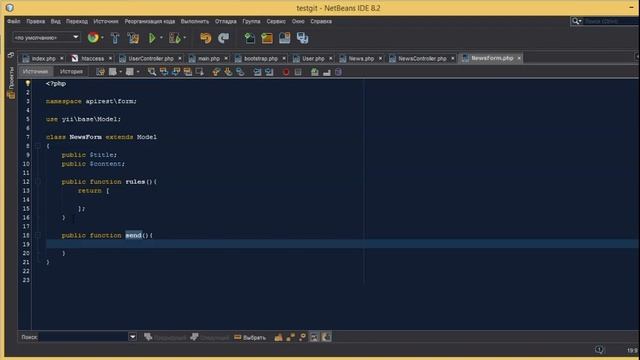Viewport: 640px width, 360px height.
Task: Click the Uncomment toolbar icon
Action: click(338, 72)
